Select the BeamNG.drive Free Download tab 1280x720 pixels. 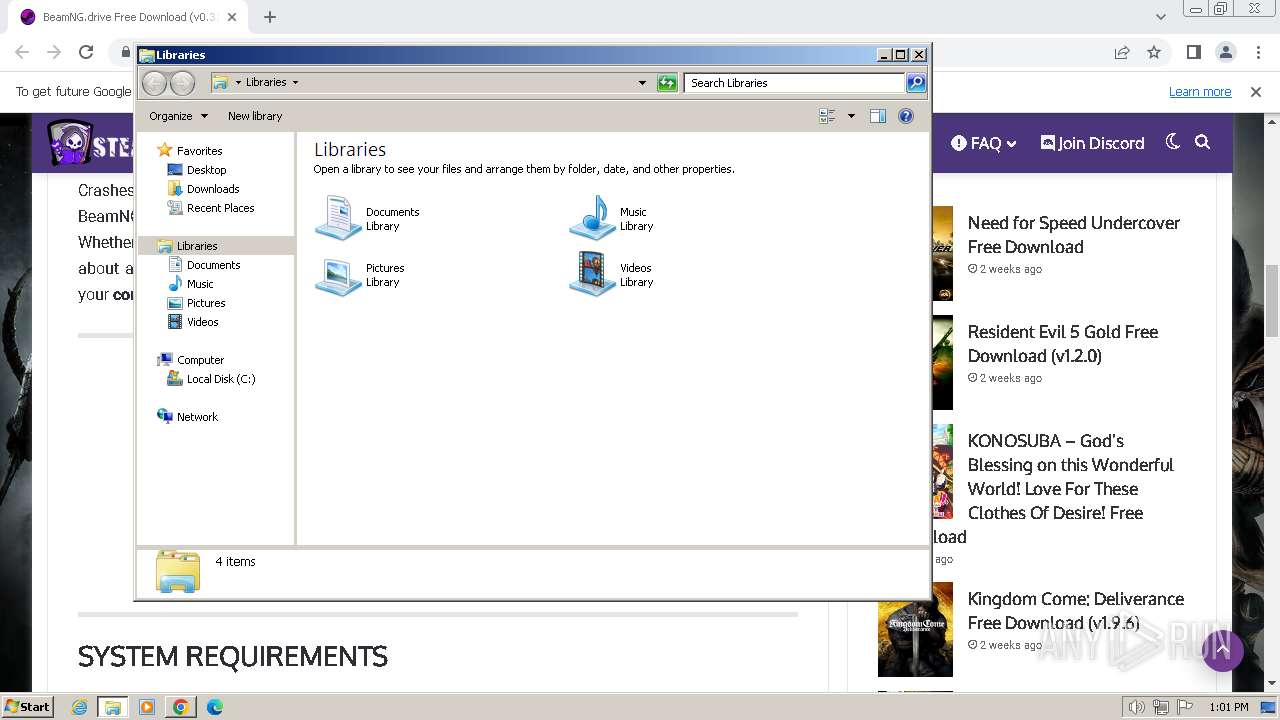(128, 17)
